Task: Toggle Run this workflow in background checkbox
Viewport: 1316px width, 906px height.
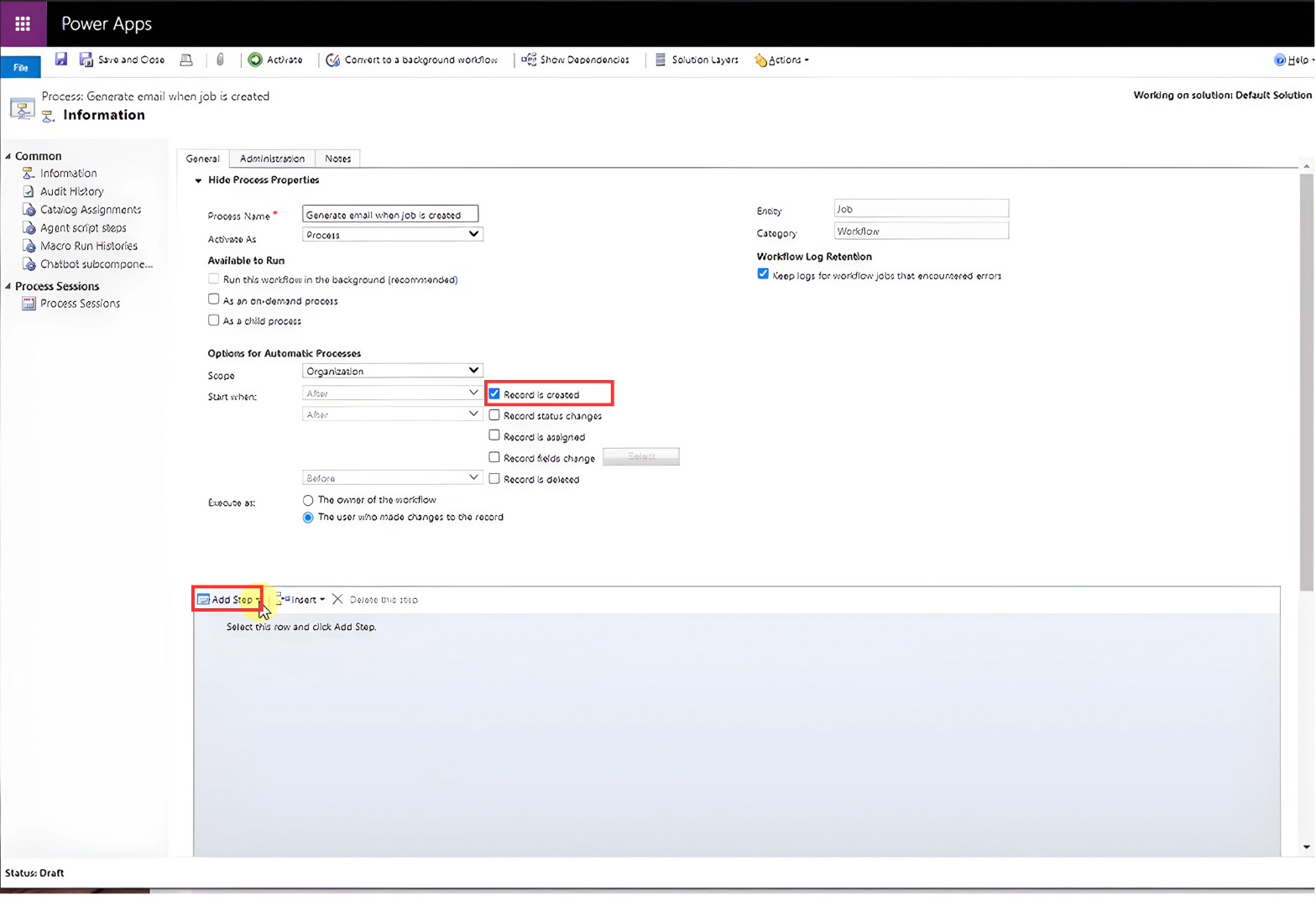Action: [213, 279]
